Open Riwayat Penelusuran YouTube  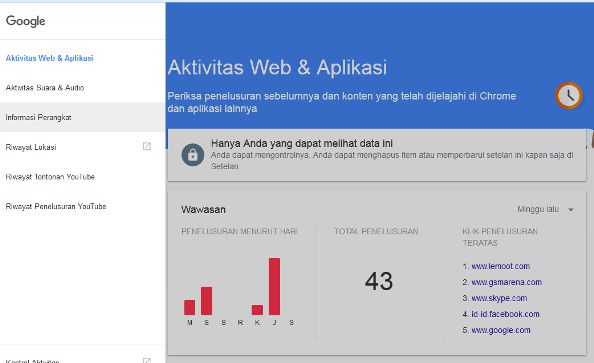(x=56, y=206)
